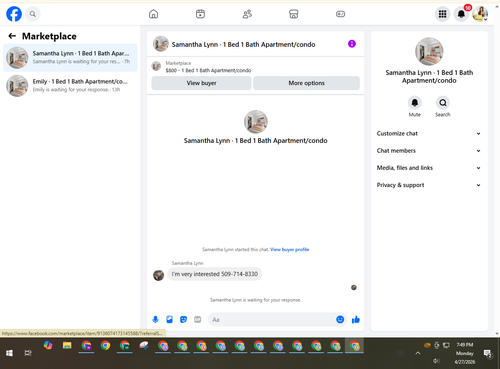The width and height of the screenshot is (500, 369).
Task: Open the account profile picture menu
Action: click(x=480, y=14)
